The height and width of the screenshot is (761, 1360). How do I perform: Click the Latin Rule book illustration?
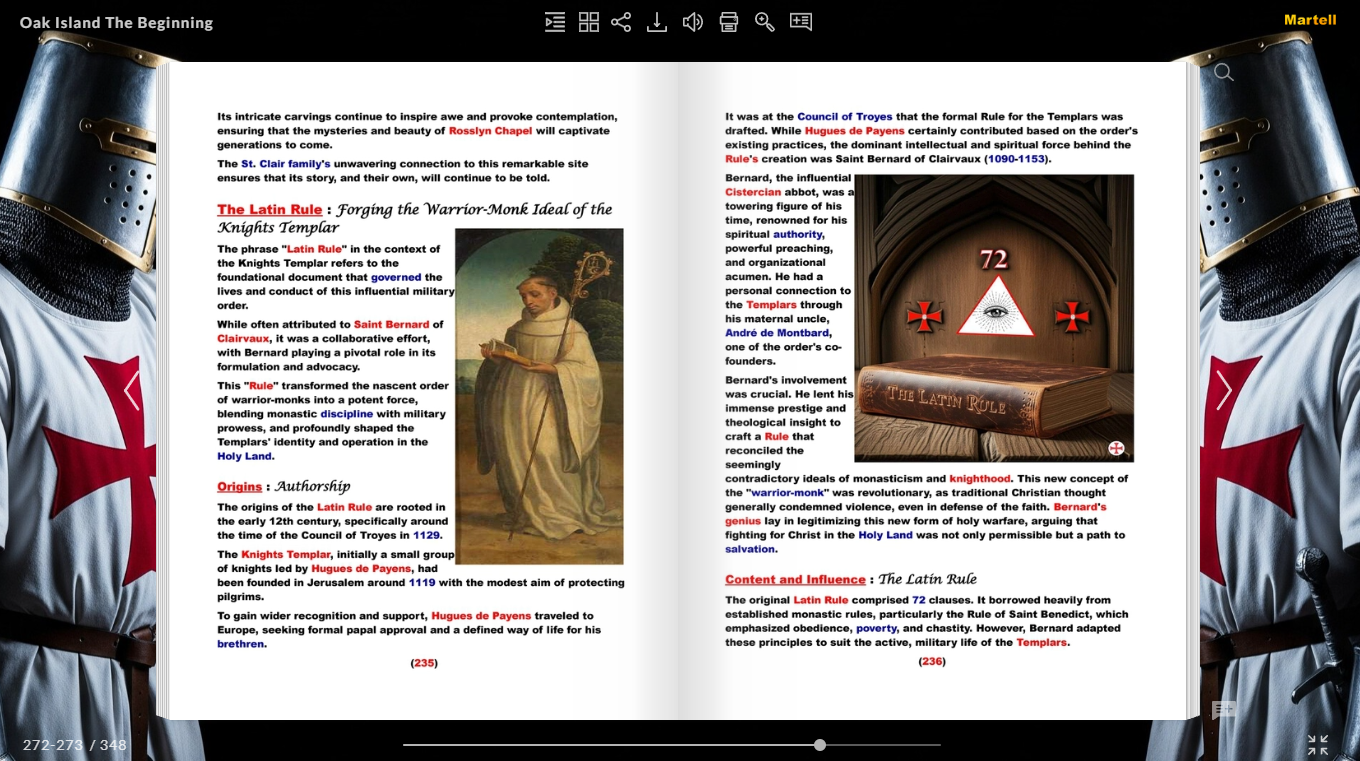coord(994,318)
